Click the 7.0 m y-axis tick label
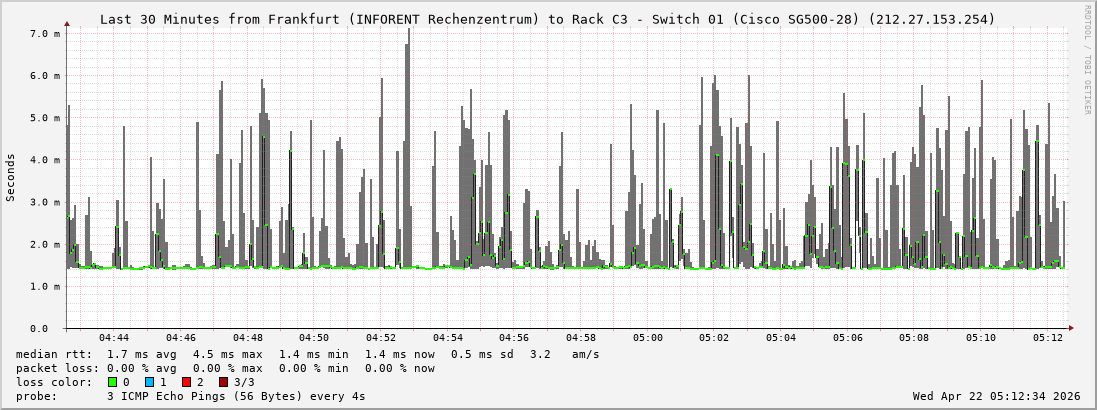The height and width of the screenshot is (410, 1097). (x=46, y=34)
